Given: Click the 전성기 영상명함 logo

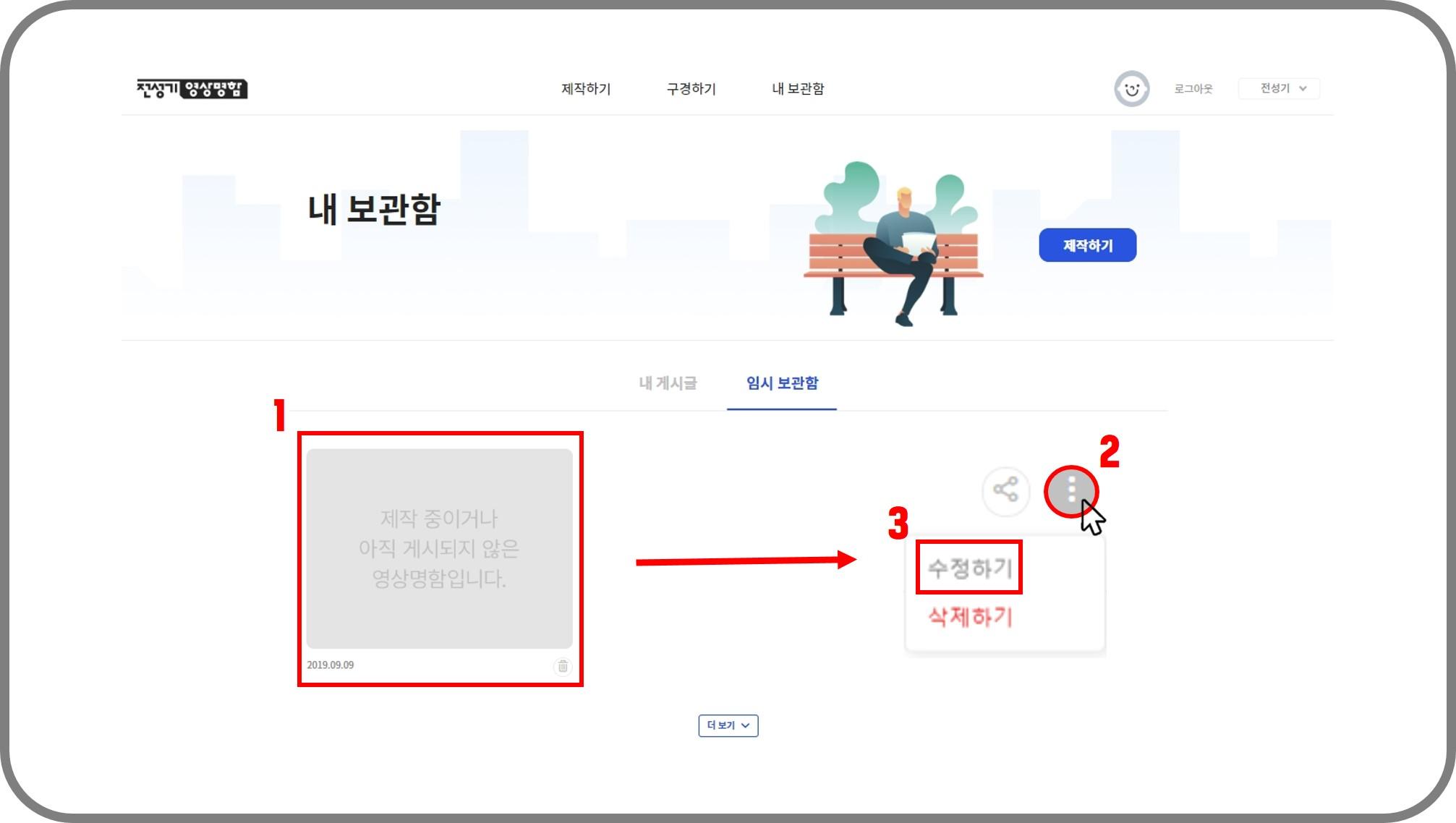Looking at the screenshot, I should click(192, 89).
